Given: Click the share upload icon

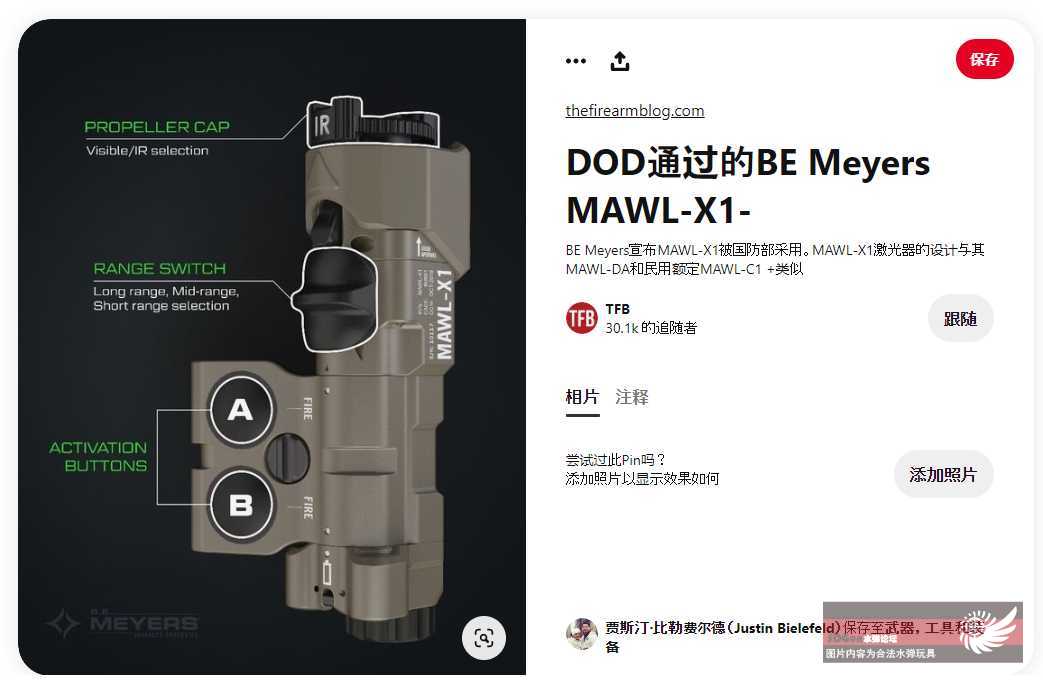Looking at the screenshot, I should point(620,61).
